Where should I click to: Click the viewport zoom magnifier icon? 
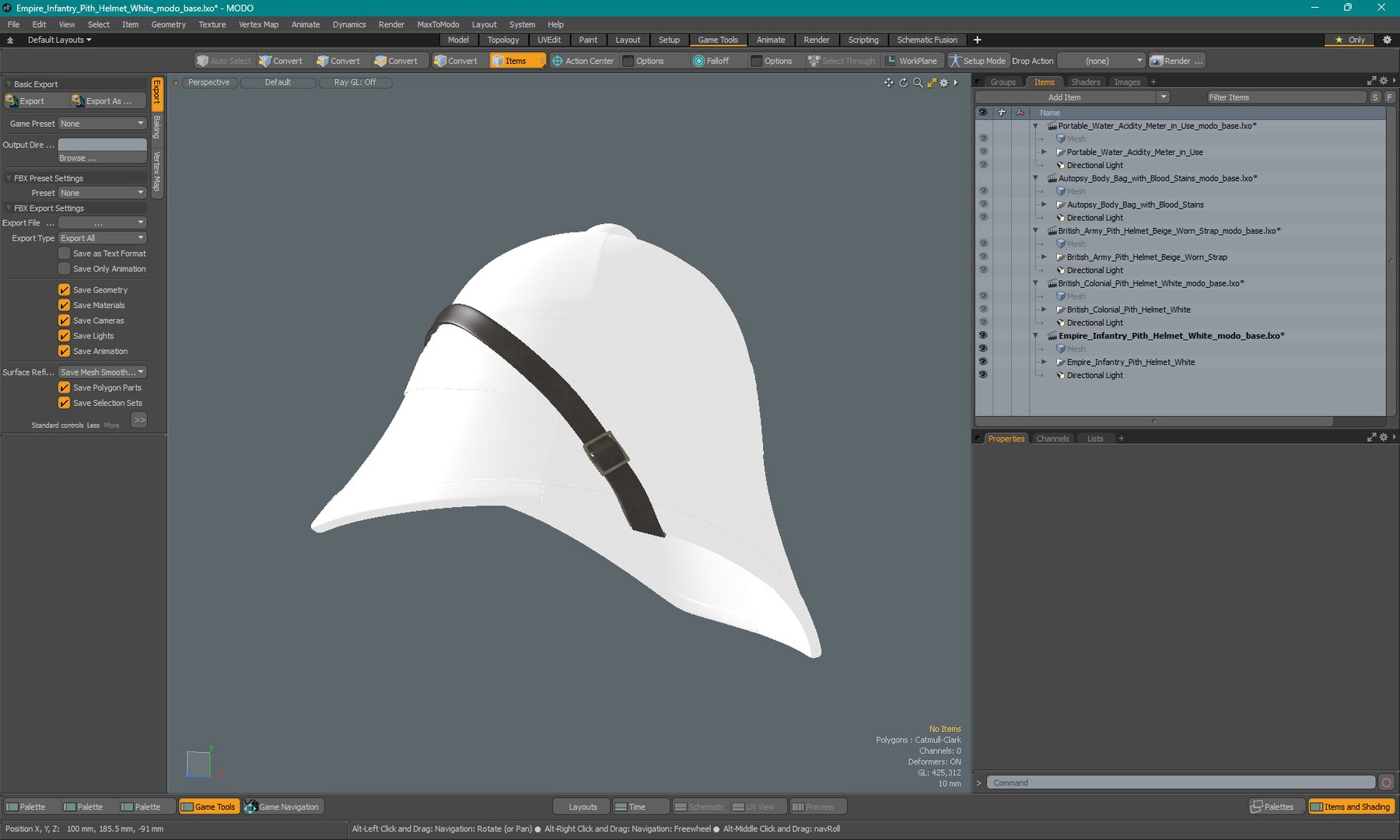click(x=918, y=82)
